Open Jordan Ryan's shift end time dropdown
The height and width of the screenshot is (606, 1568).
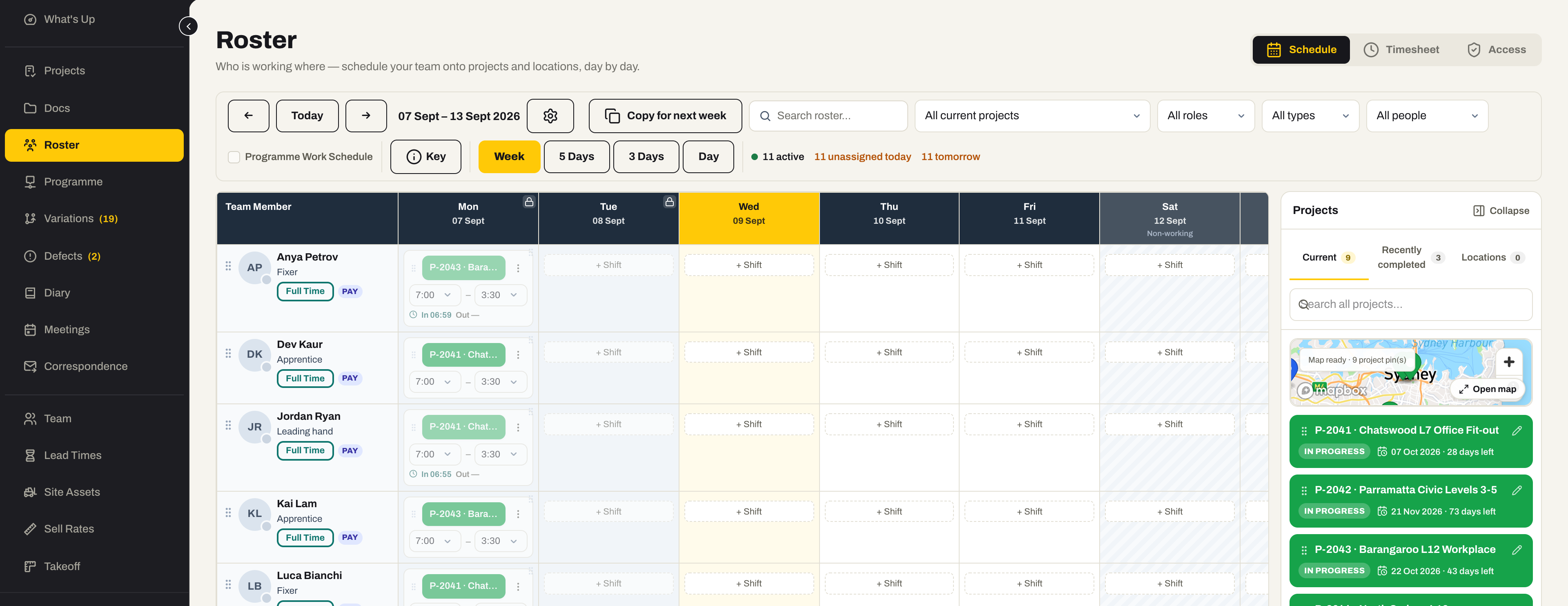click(500, 454)
